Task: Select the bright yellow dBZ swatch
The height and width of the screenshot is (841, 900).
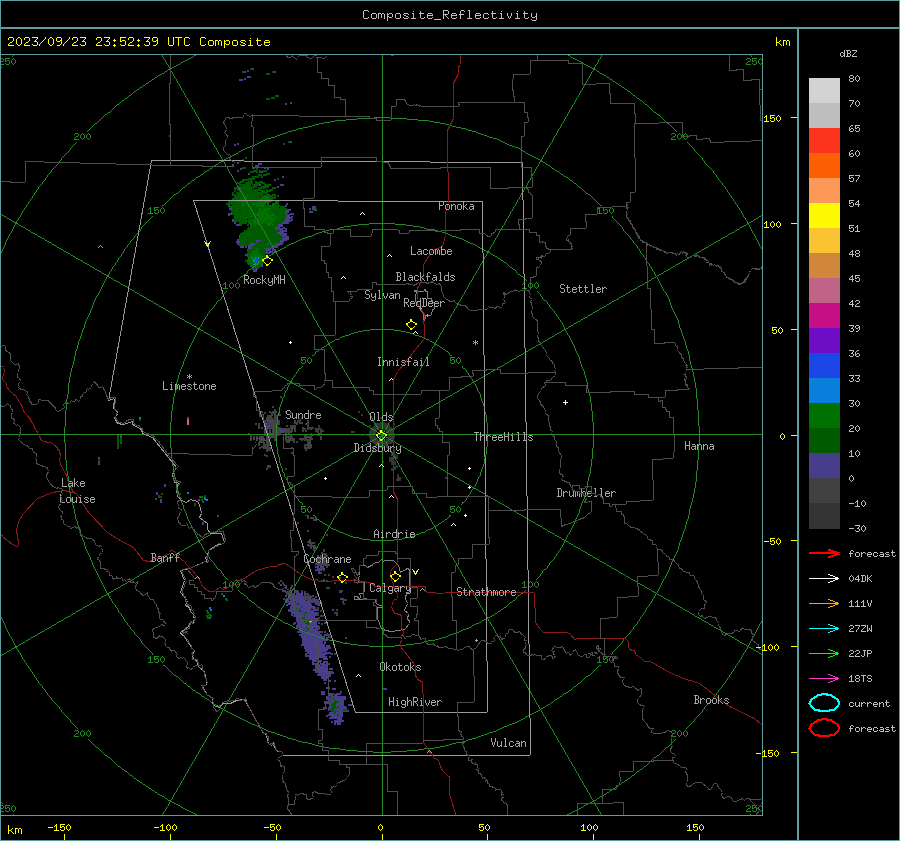Action: tap(824, 216)
